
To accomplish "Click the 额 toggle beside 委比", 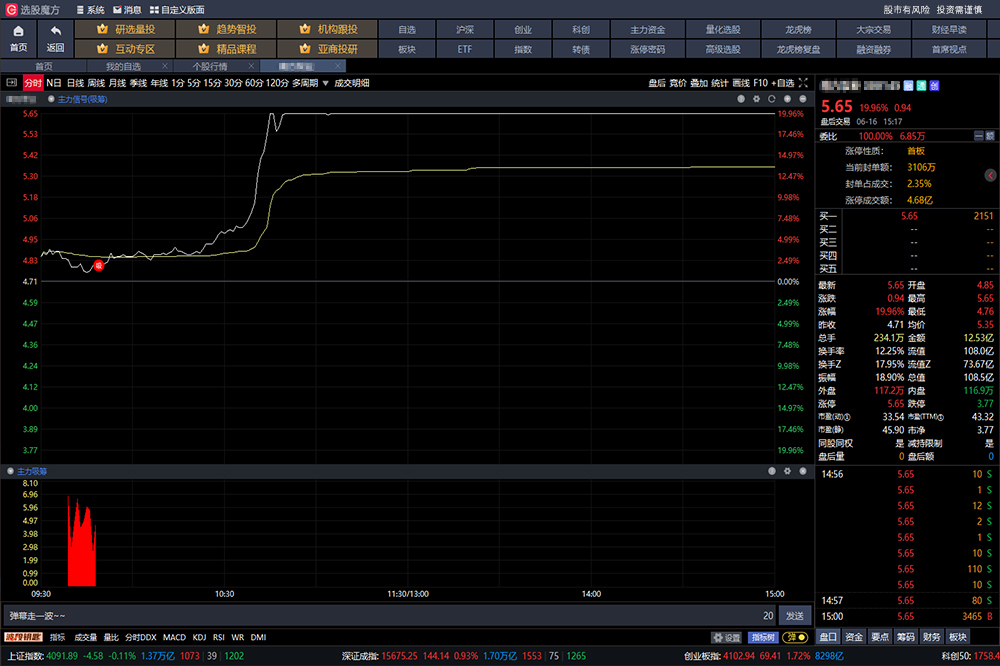I will pyautogui.click(x=990, y=136).
